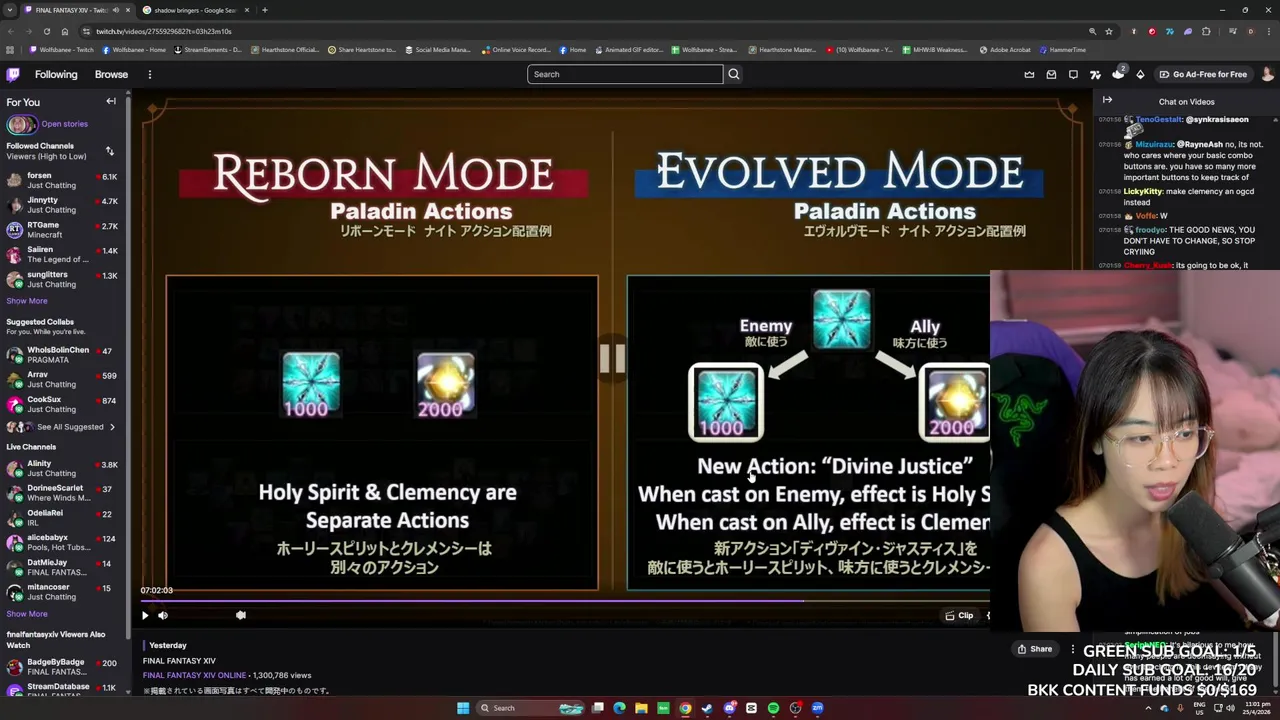Open the icon with the '2' badge

[x=1118, y=74]
